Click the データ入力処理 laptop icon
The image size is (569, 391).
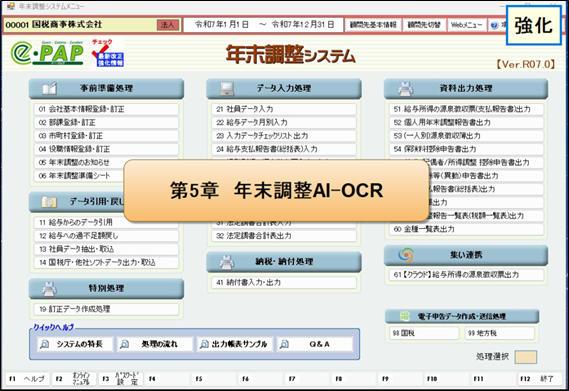tap(227, 88)
